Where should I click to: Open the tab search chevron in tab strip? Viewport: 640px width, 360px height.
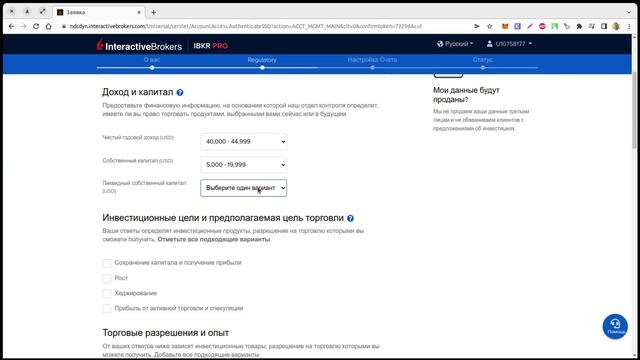pos(629,12)
